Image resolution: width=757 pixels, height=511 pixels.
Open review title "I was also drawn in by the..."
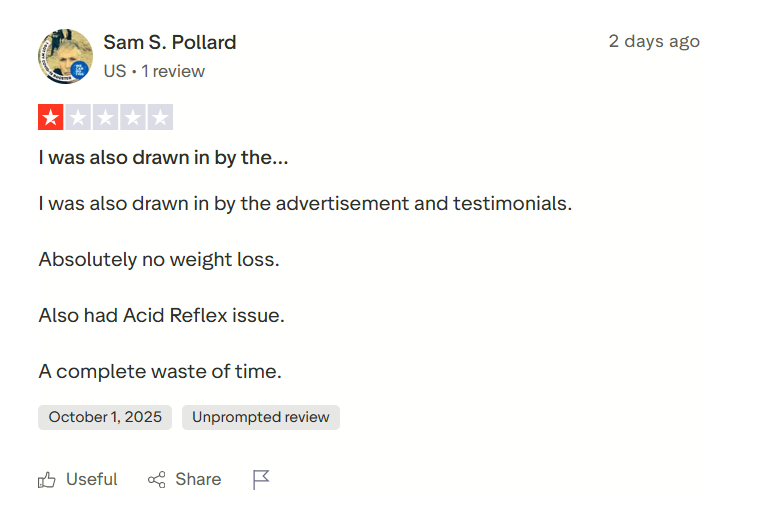point(163,157)
